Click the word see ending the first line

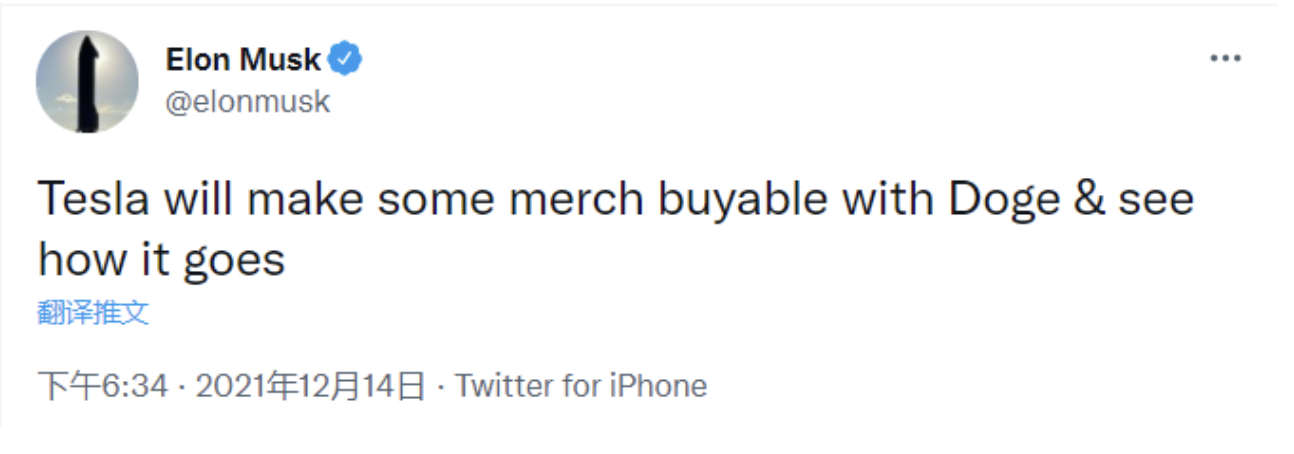1156,200
